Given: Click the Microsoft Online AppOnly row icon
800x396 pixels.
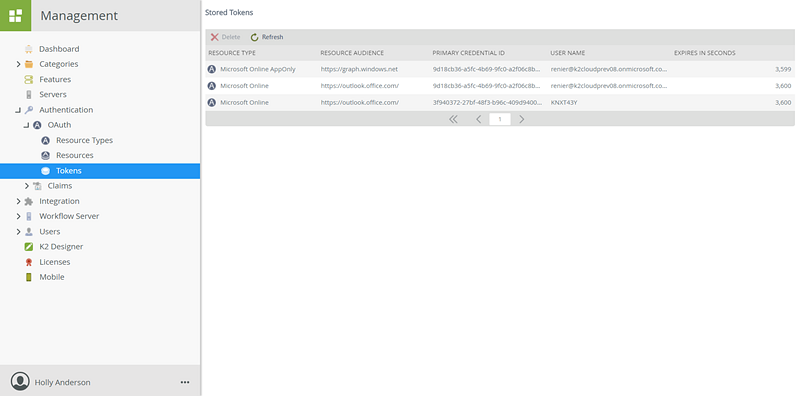Looking at the screenshot, I should (x=212, y=69).
